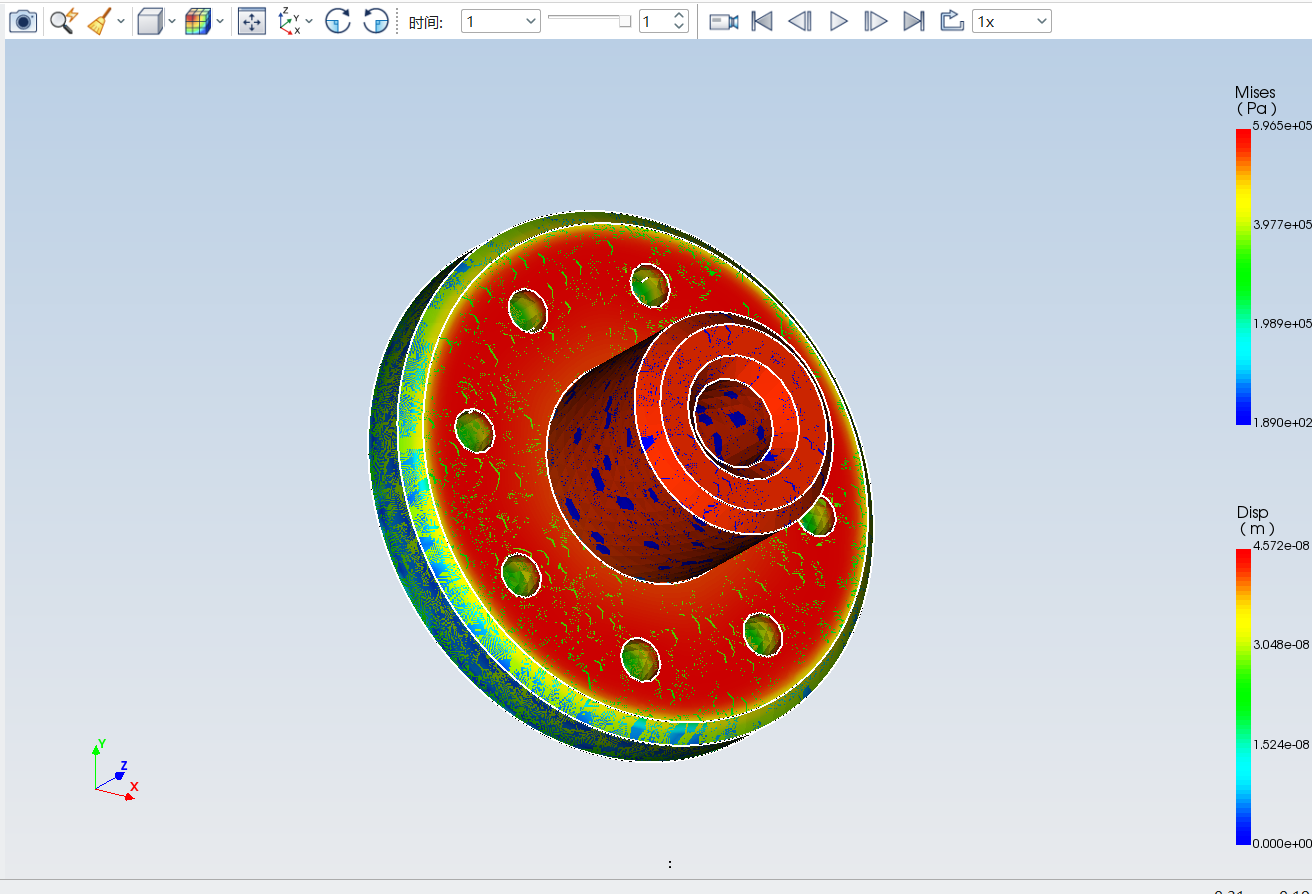
Task: Click the 3.977e+05 Mises legend value
Action: (1282, 224)
